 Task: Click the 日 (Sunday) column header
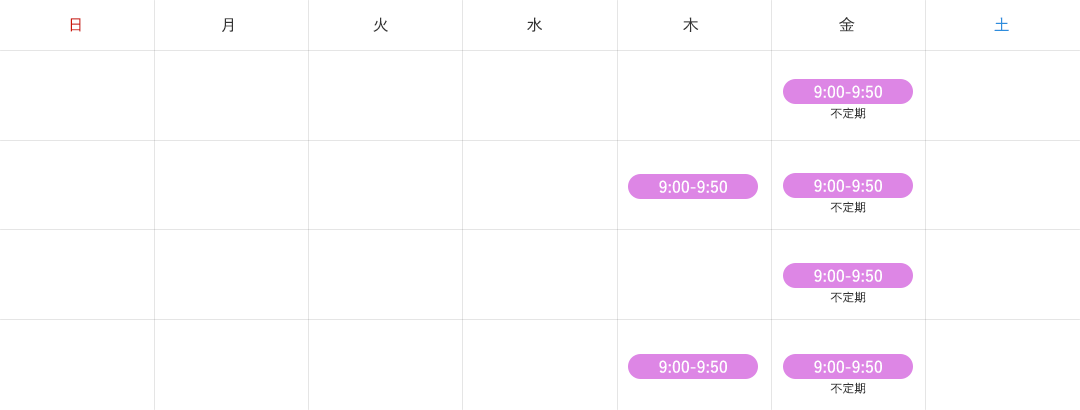pos(76,25)
